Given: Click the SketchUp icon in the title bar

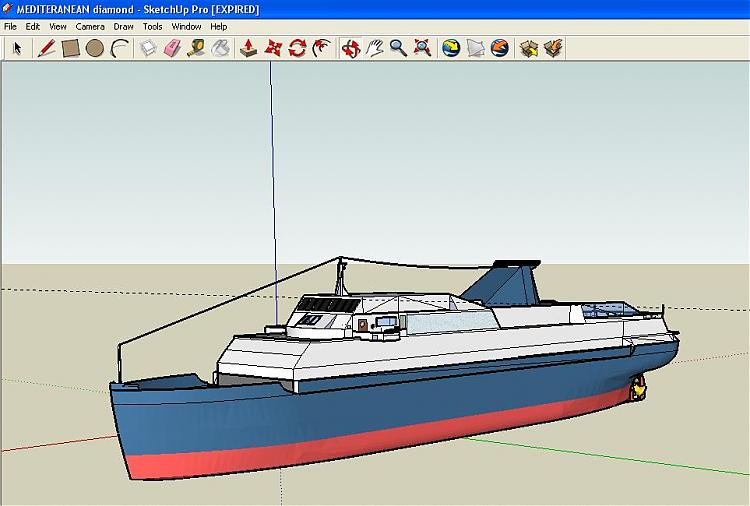Looking at the screenshot, I should pyautogui.click(x=7, y=9).
